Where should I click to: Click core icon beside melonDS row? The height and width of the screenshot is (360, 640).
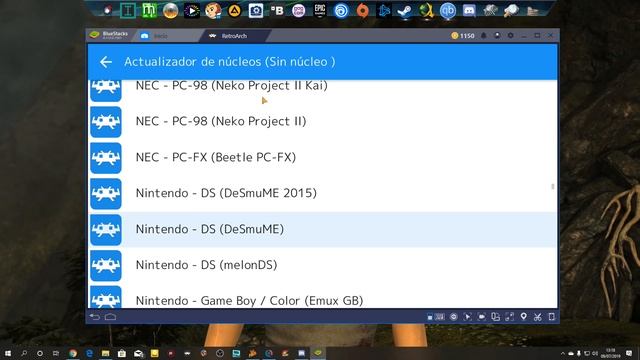(x=106, y=265)
